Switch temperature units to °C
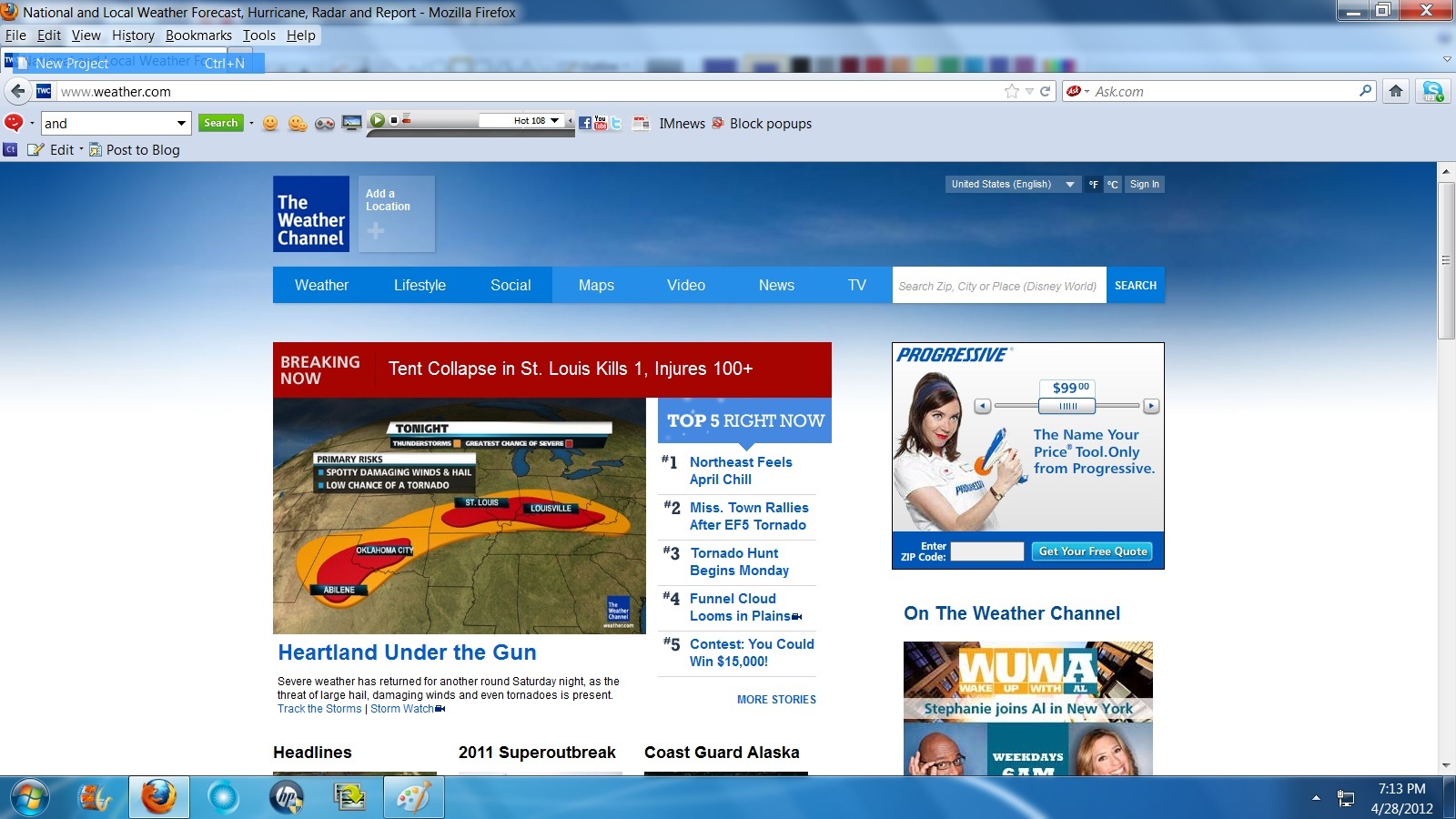The height and width of the screenshot is (819, 1456). point(1112,185)
